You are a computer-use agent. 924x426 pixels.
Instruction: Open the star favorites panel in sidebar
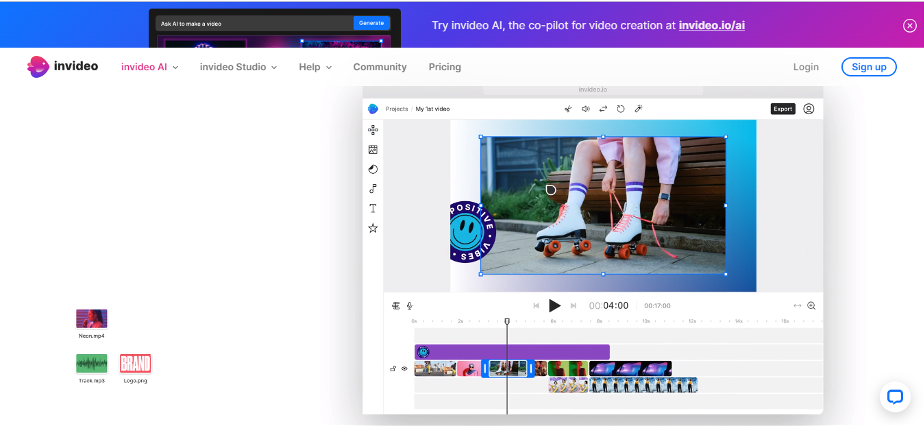click(372, 228)
